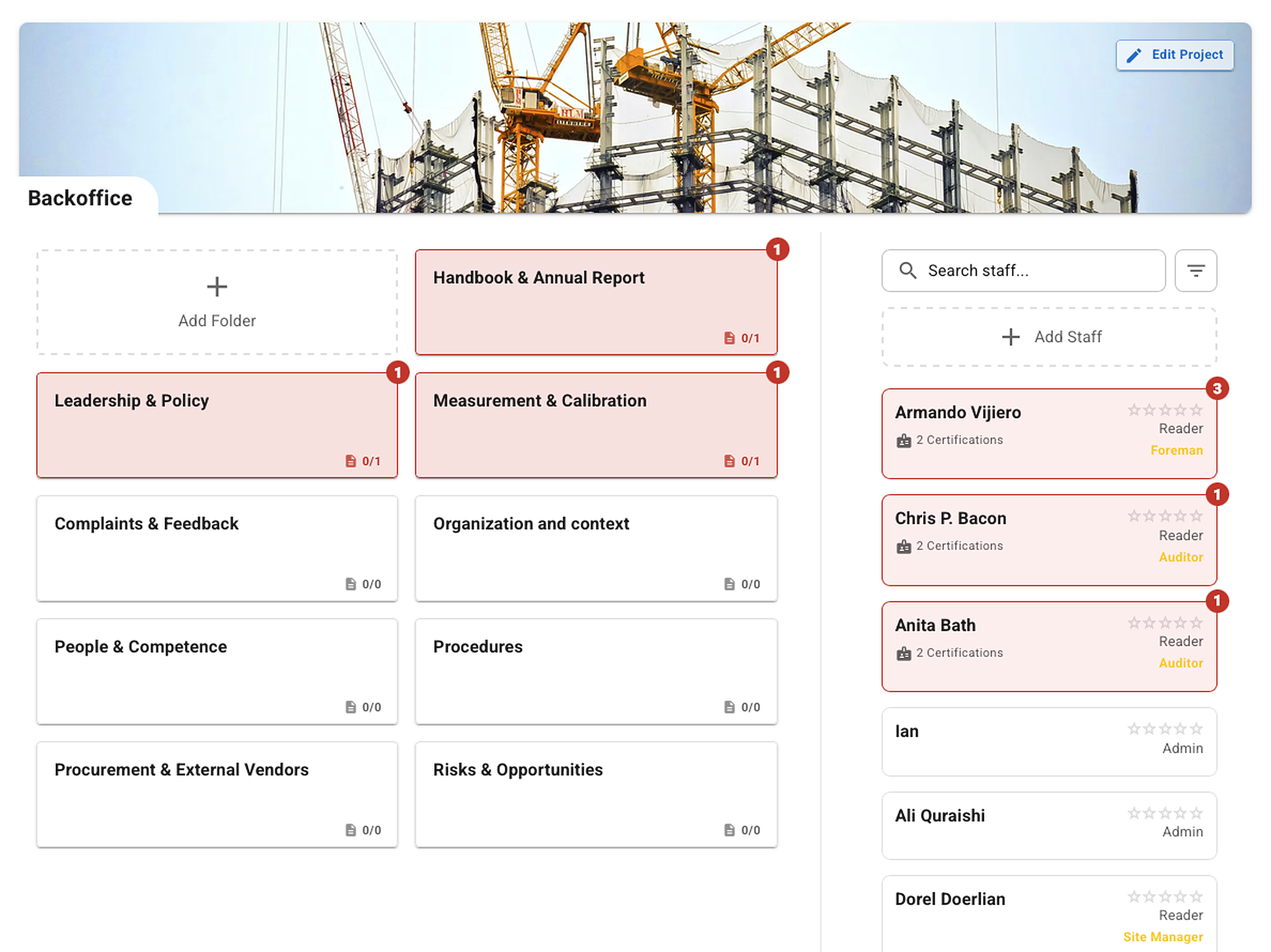This screenshot has width=1271, height=952.
Task: Click certifications badge icon for Armando Vijiero
Action: 904,441
